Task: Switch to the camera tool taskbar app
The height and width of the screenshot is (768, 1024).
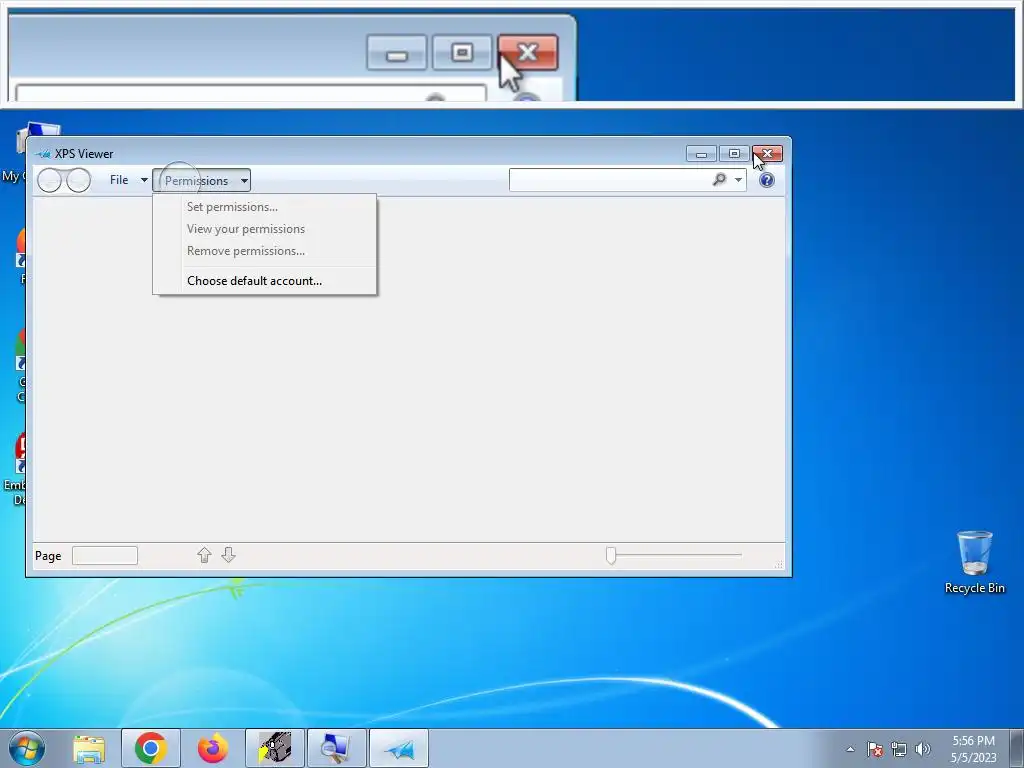Action: pos(275,748)
